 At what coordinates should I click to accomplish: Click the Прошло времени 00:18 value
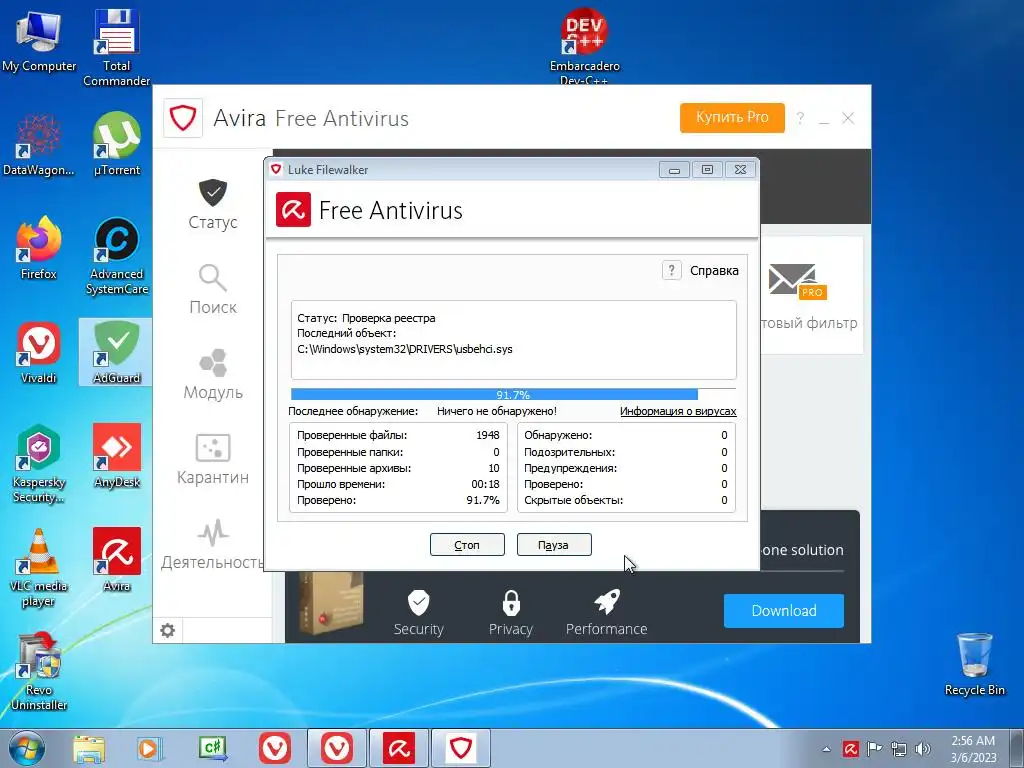(x=485, y=484)
